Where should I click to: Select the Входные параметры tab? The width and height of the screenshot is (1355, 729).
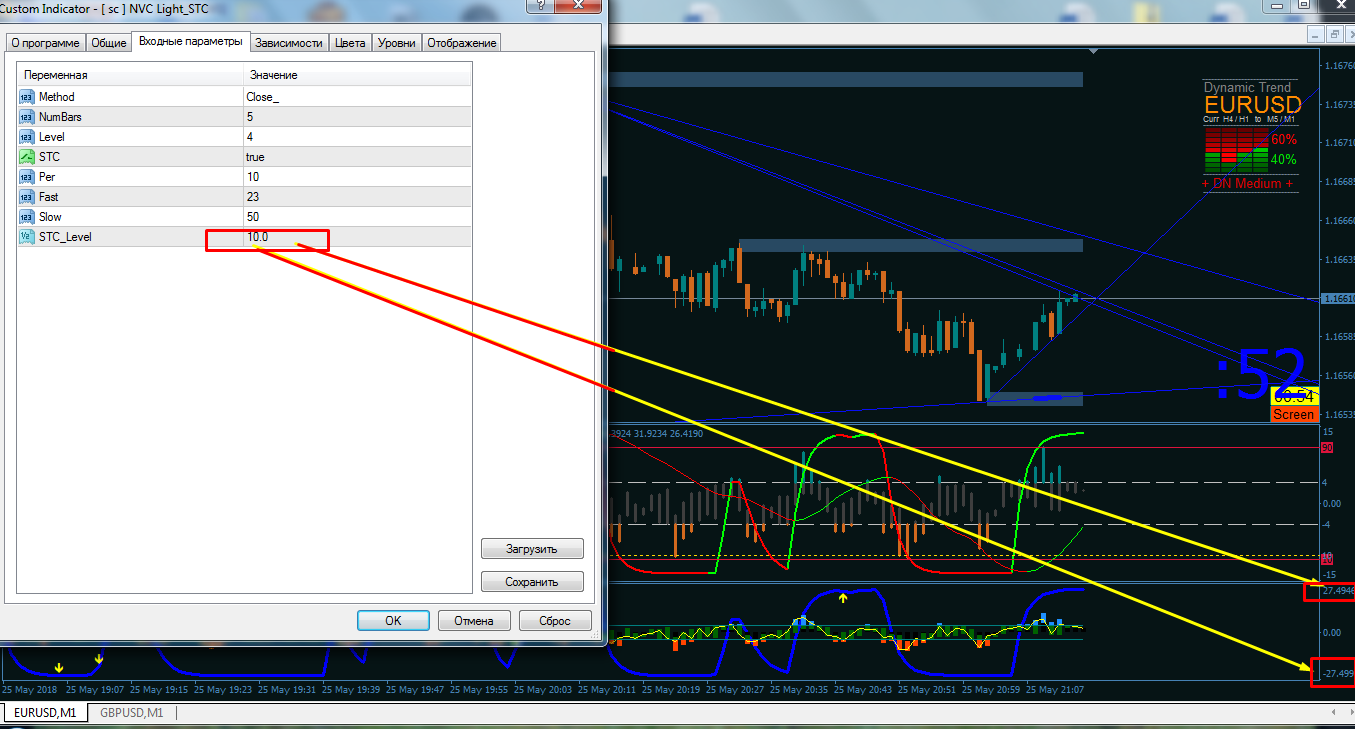click(190, 41)
